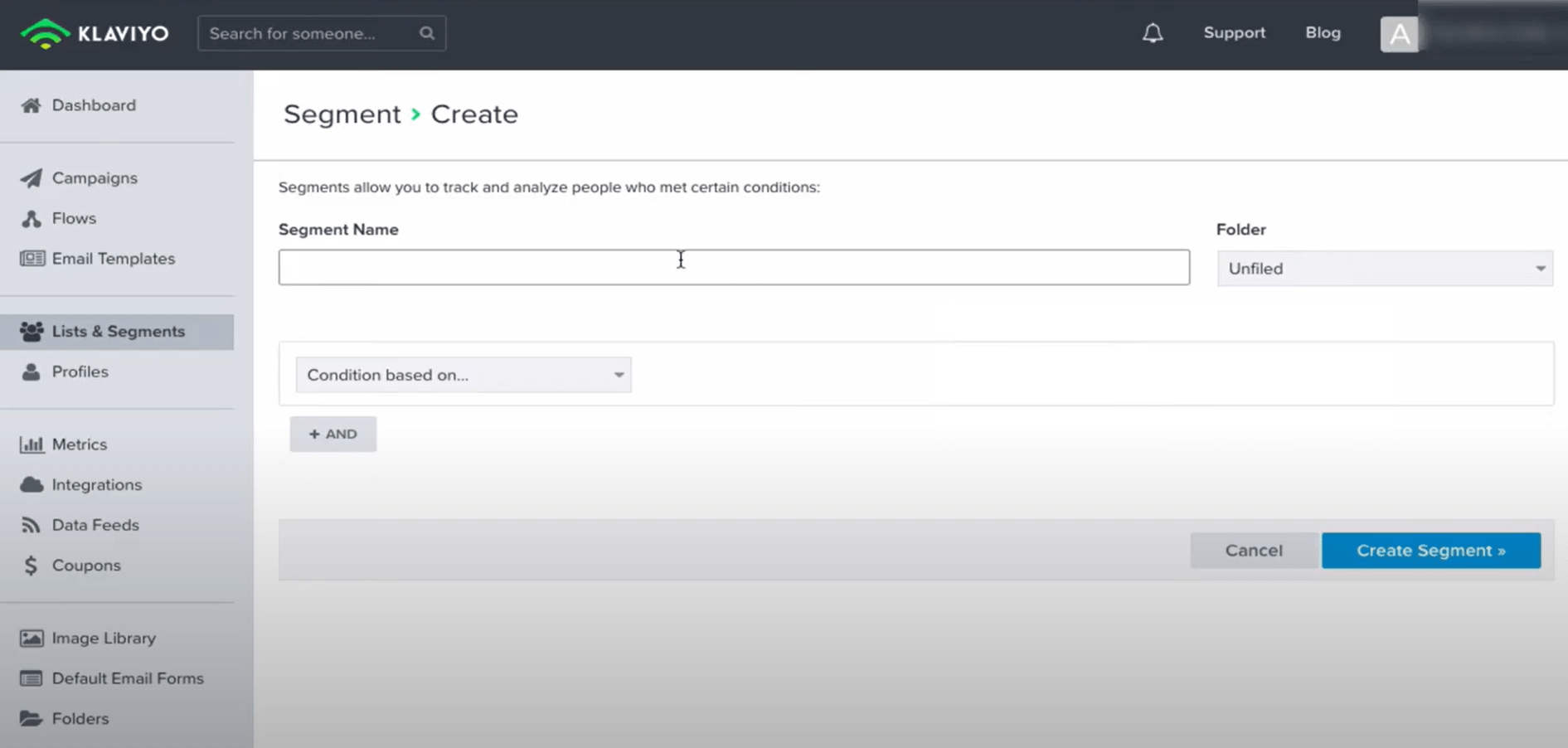The width and height of the screenshot is (1568, 748).
Task: Click the Dashboard home icon
Action: pyautogui.click(x=32, y=105)
